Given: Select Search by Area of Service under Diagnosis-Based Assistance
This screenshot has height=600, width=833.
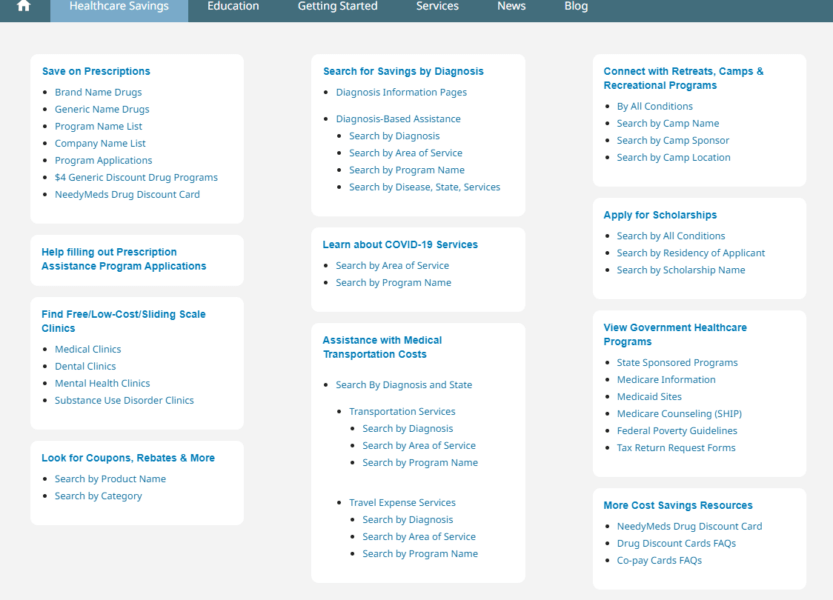Looking at the screenshot, I should [x=405, y=153].
